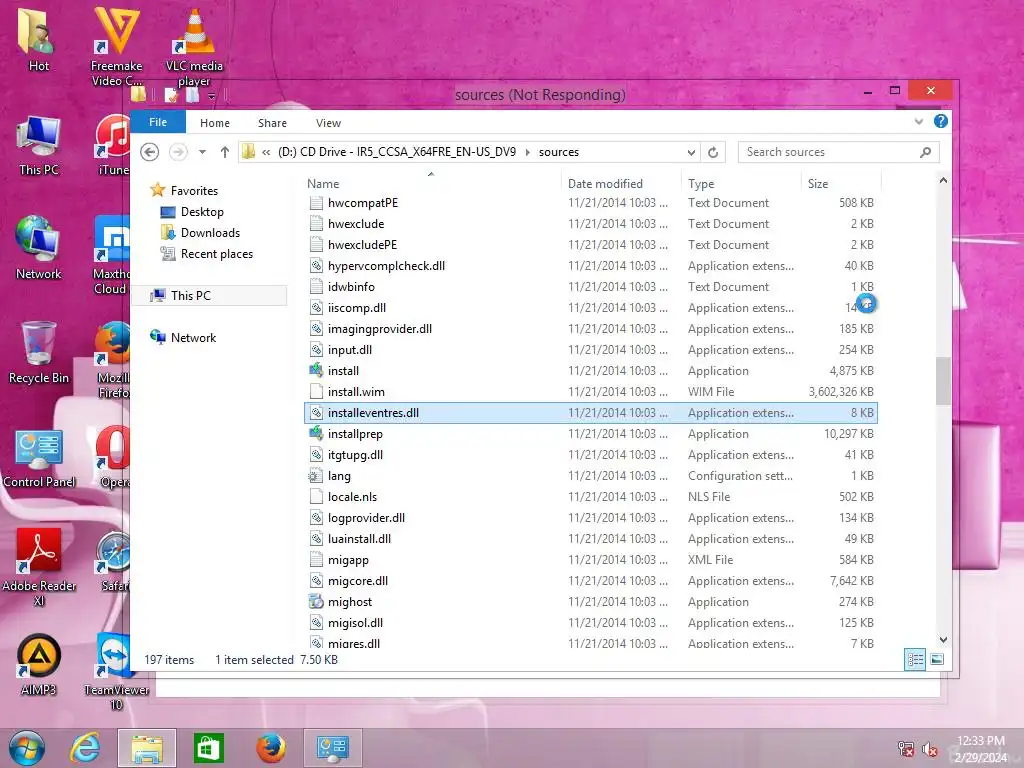Open Internet Explorer from taskbar
This screenshot has height=768, width=1024.
click(86, 748)
